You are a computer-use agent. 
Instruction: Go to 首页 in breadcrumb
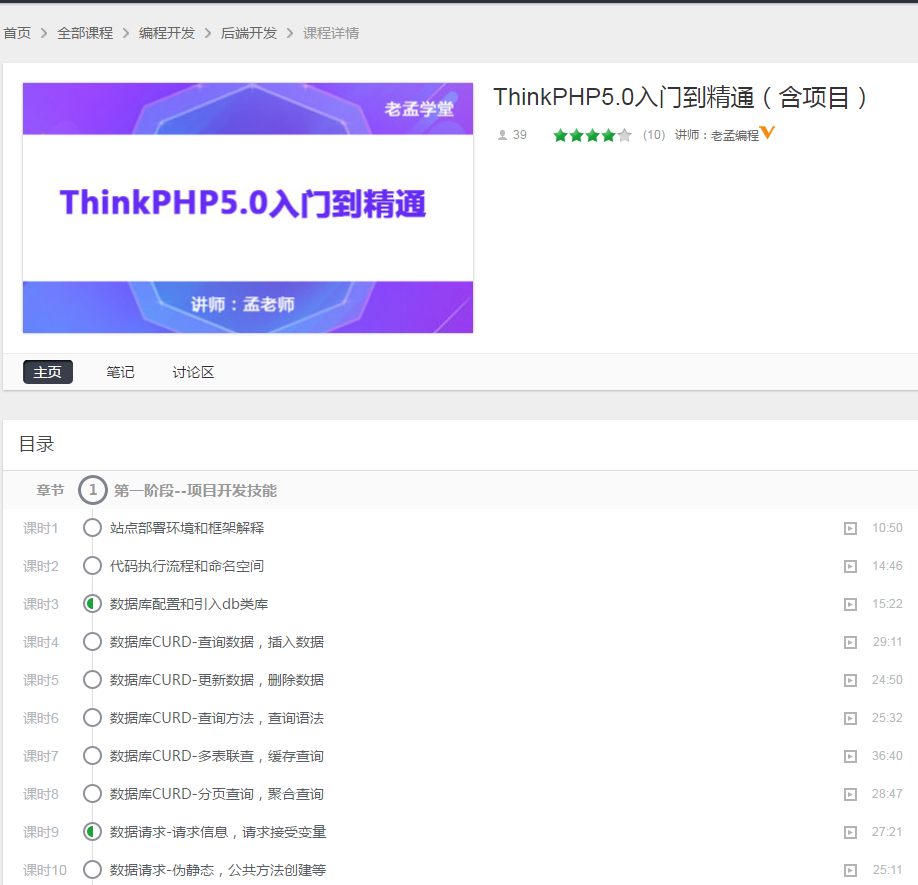tap(17, 33)
